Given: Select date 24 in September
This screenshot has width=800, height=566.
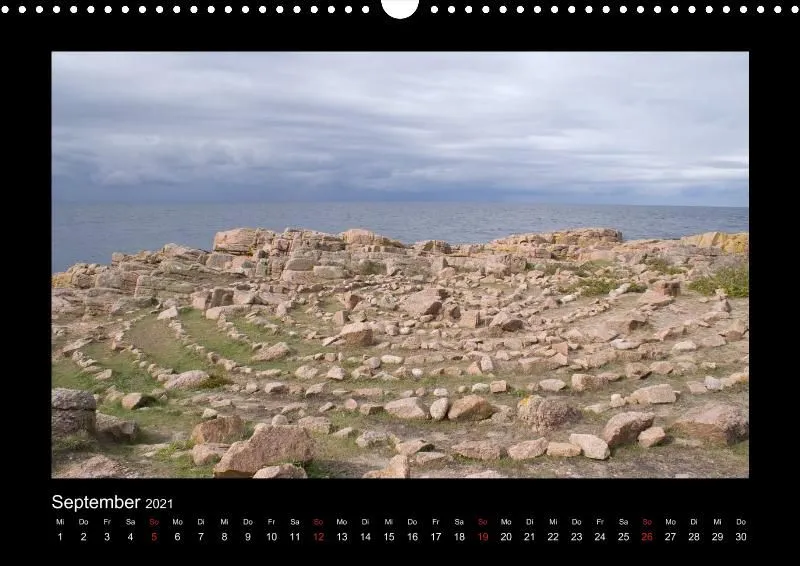Looking at the screenshot, I should [x=600, y=537].
